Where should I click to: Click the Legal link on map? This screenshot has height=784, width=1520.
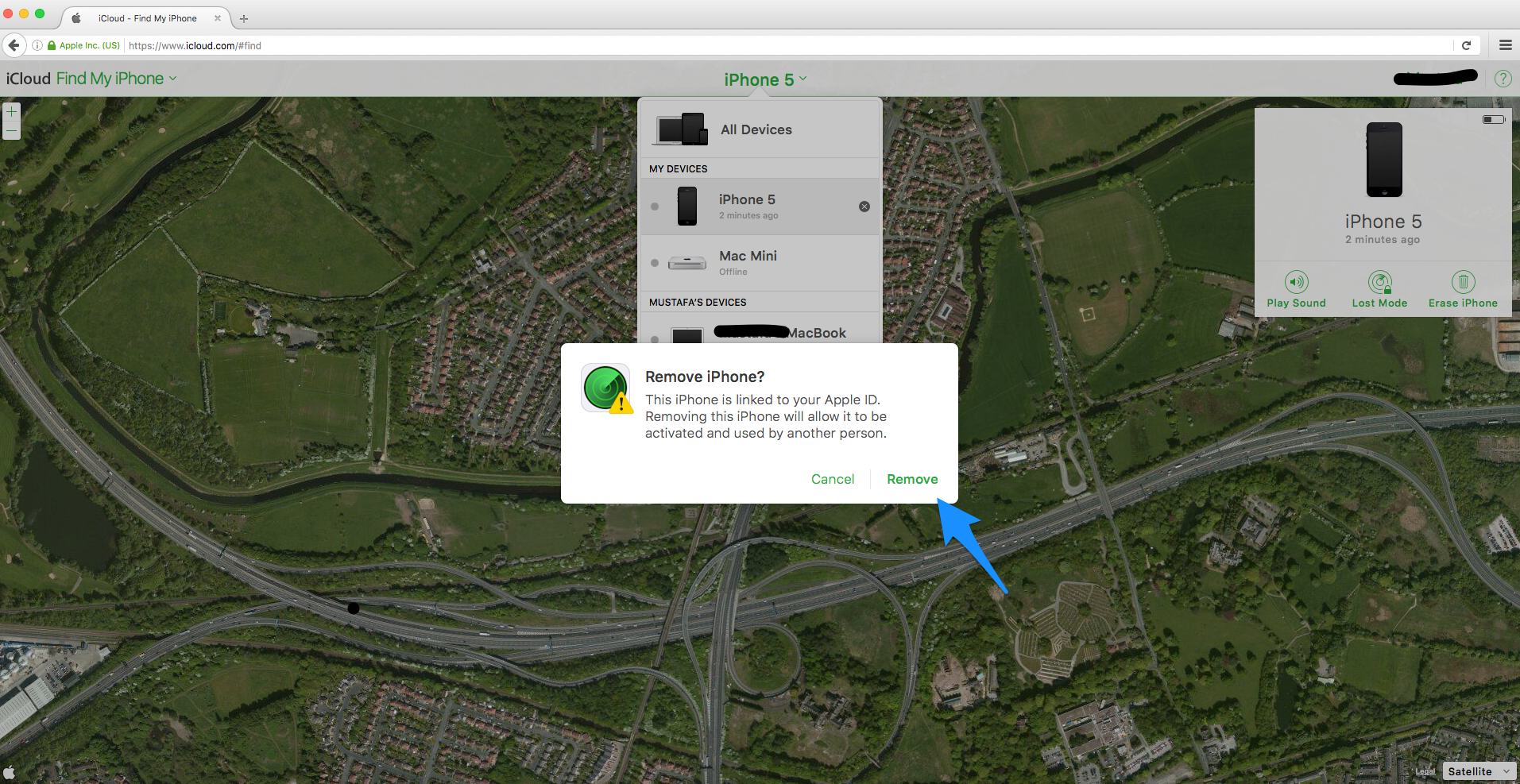(x=1425, y=771)
